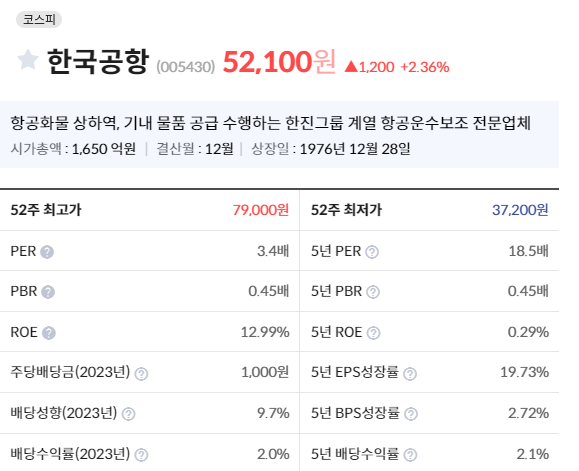This screenshot has height=471, width=579.
Task: Click the 5년 배당수익률 value 2.1%
Action: pos(533,454)
